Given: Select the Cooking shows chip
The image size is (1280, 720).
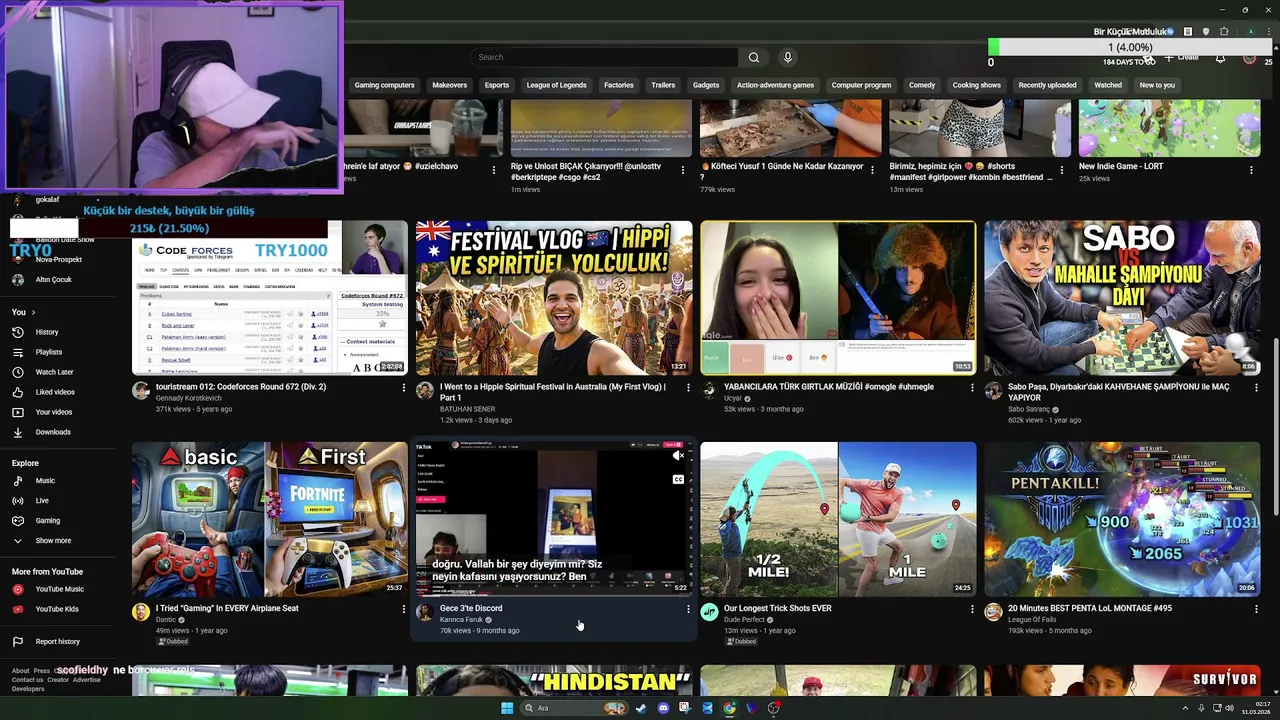Looking at the screenshot, I should pyautogui.click(x=976, y=85).
